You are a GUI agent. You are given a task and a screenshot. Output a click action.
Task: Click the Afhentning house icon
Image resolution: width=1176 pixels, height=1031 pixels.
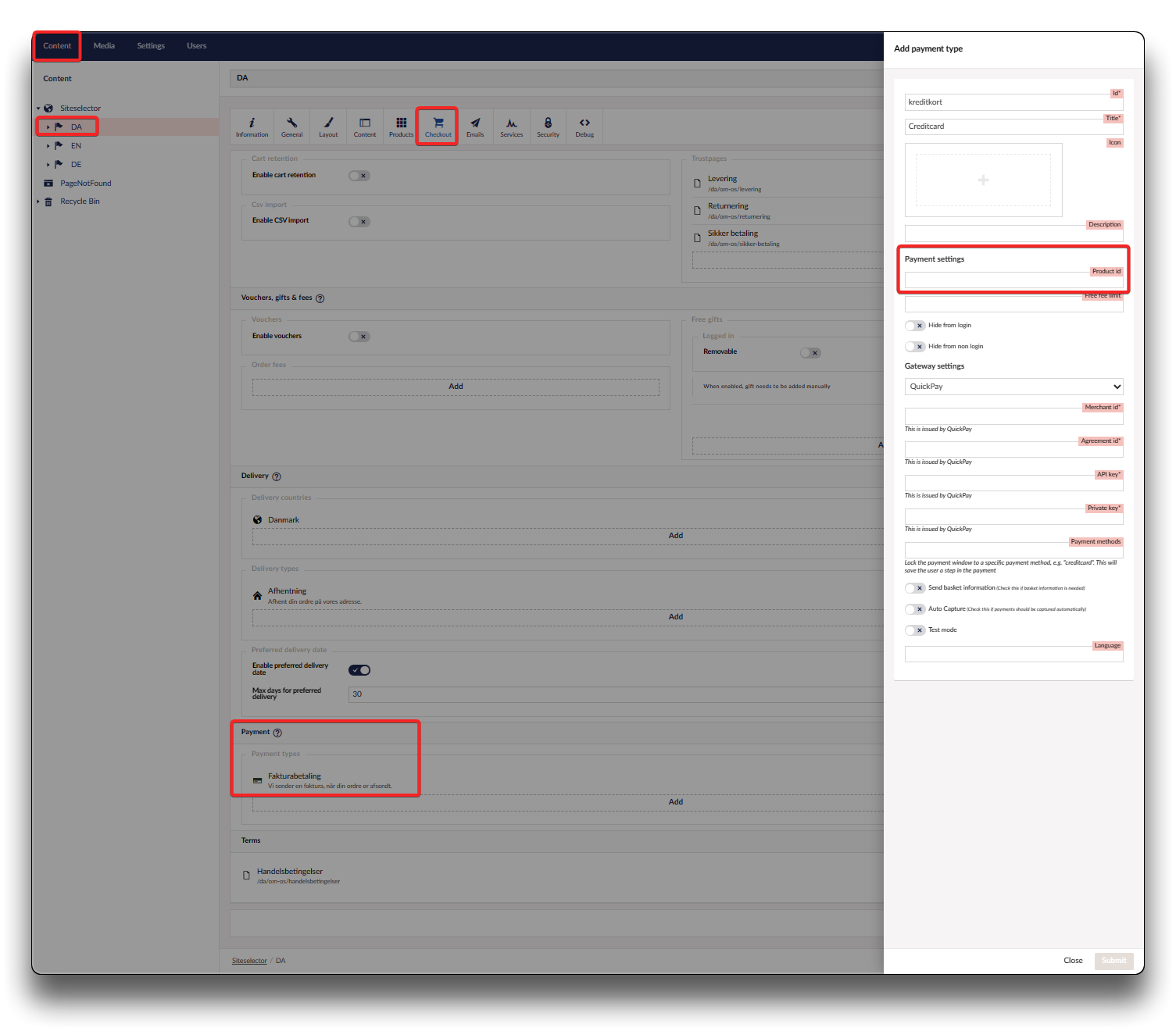click(x=257, y=596)
